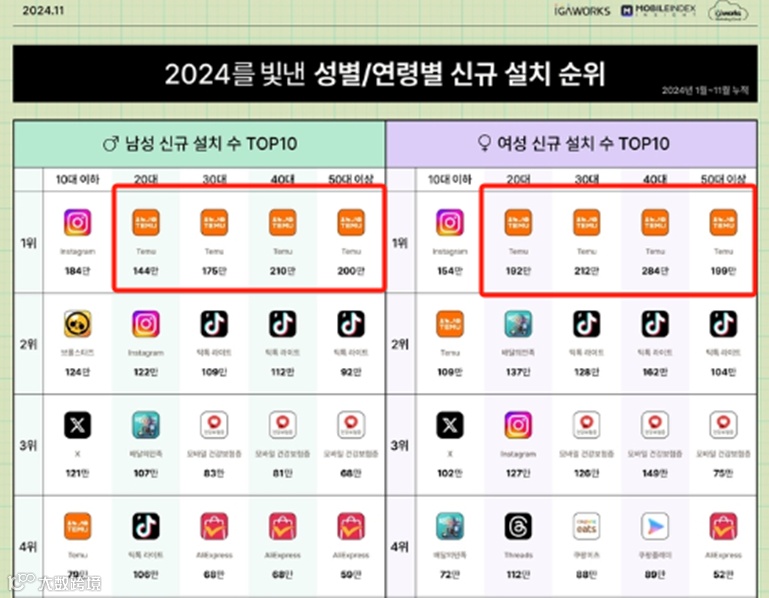Click the MOBILEINDEX logo in the header
This screenshot has height=598, width=769.
click(658, 10)
